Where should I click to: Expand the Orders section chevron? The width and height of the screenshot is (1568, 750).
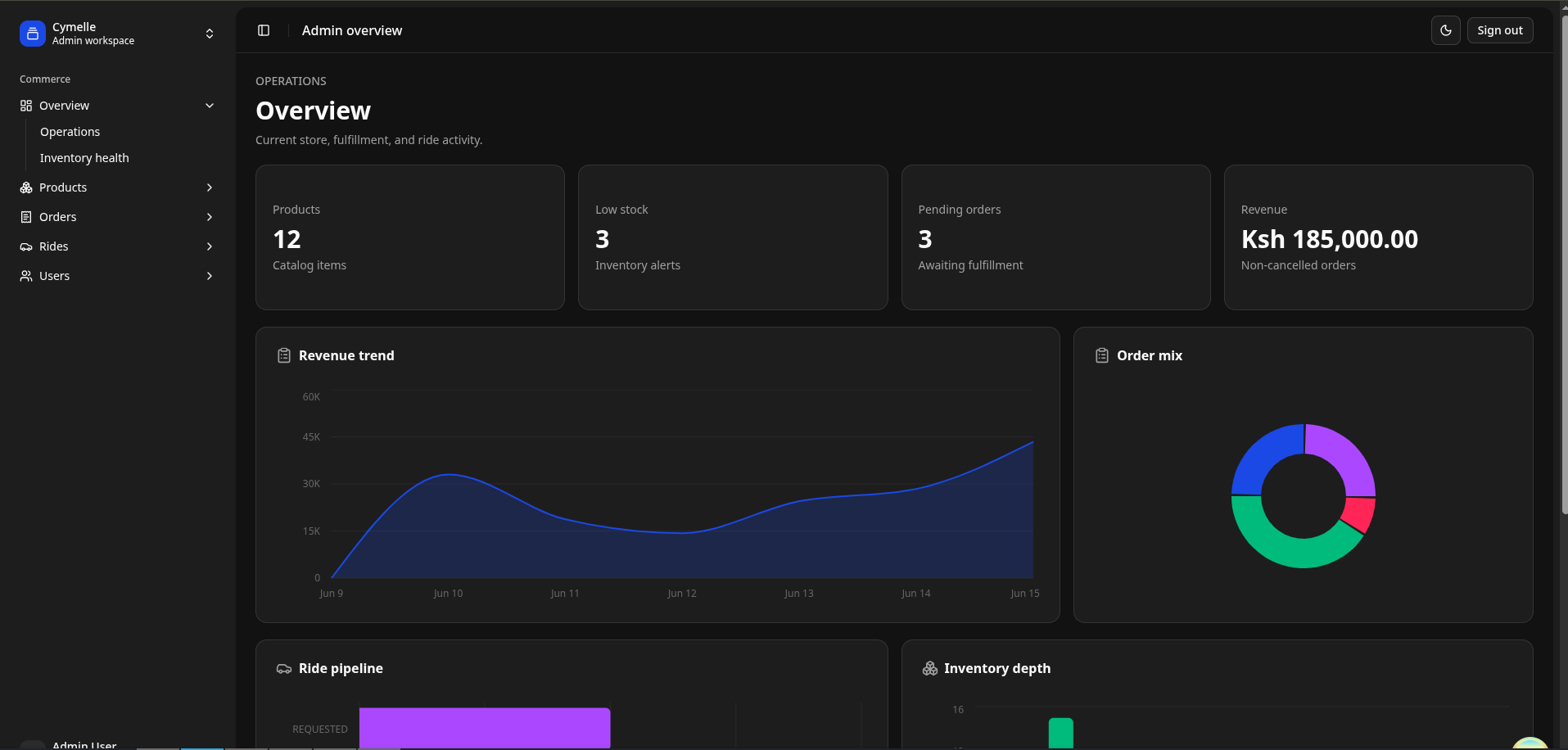click(x=210, y=217)
